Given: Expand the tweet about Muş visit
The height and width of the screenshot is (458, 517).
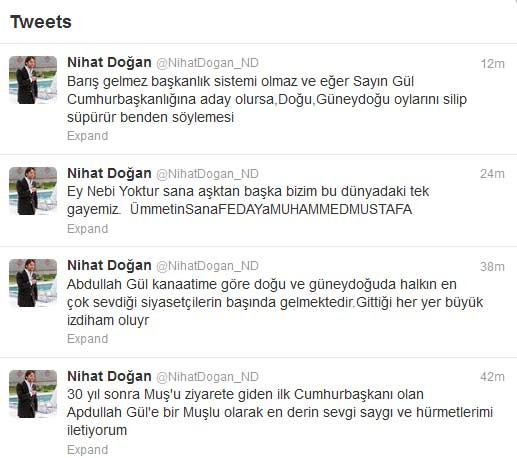Looking at the screenshot, I should (x=87, y=450).
